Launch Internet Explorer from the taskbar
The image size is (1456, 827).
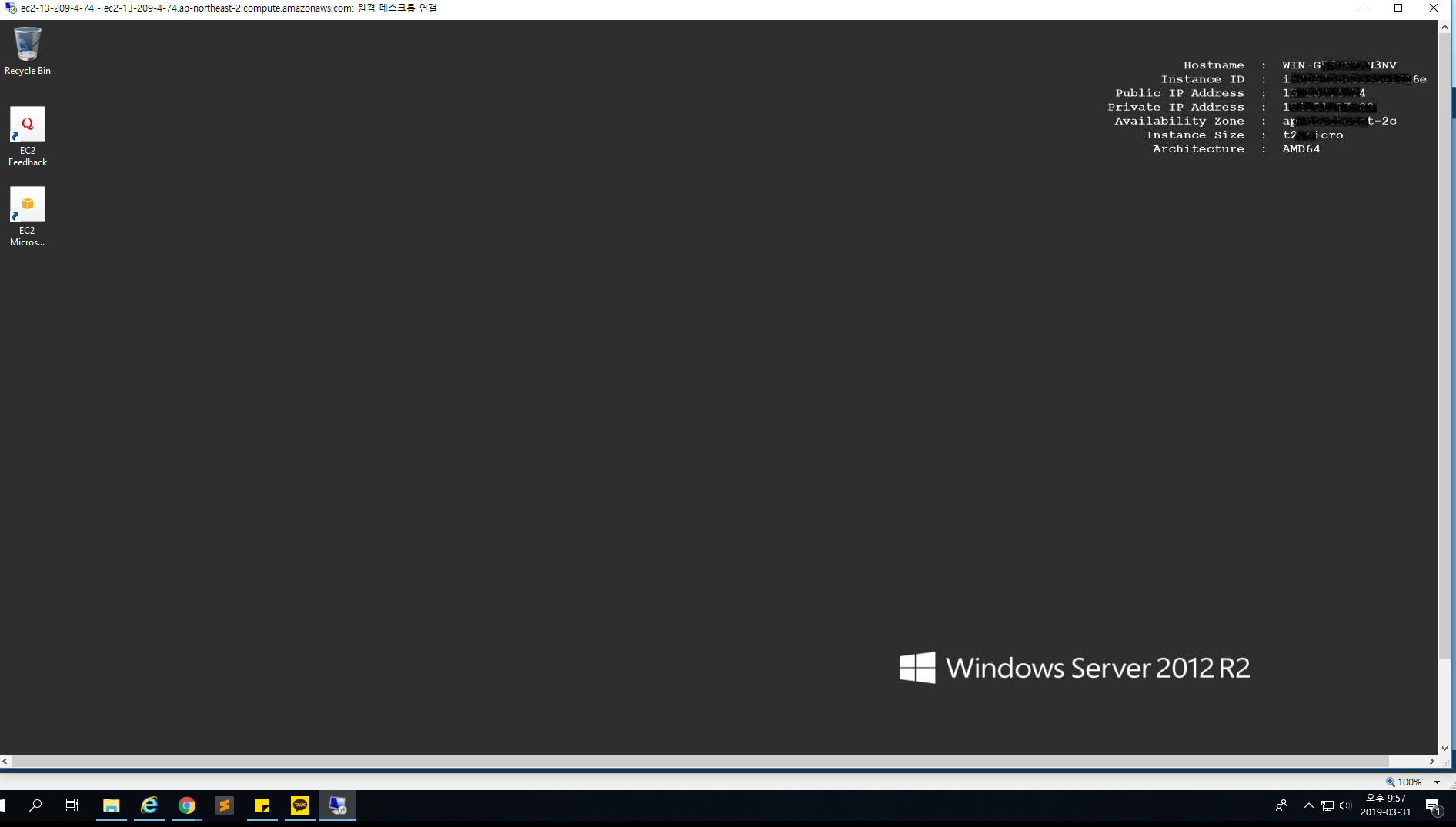149,805
